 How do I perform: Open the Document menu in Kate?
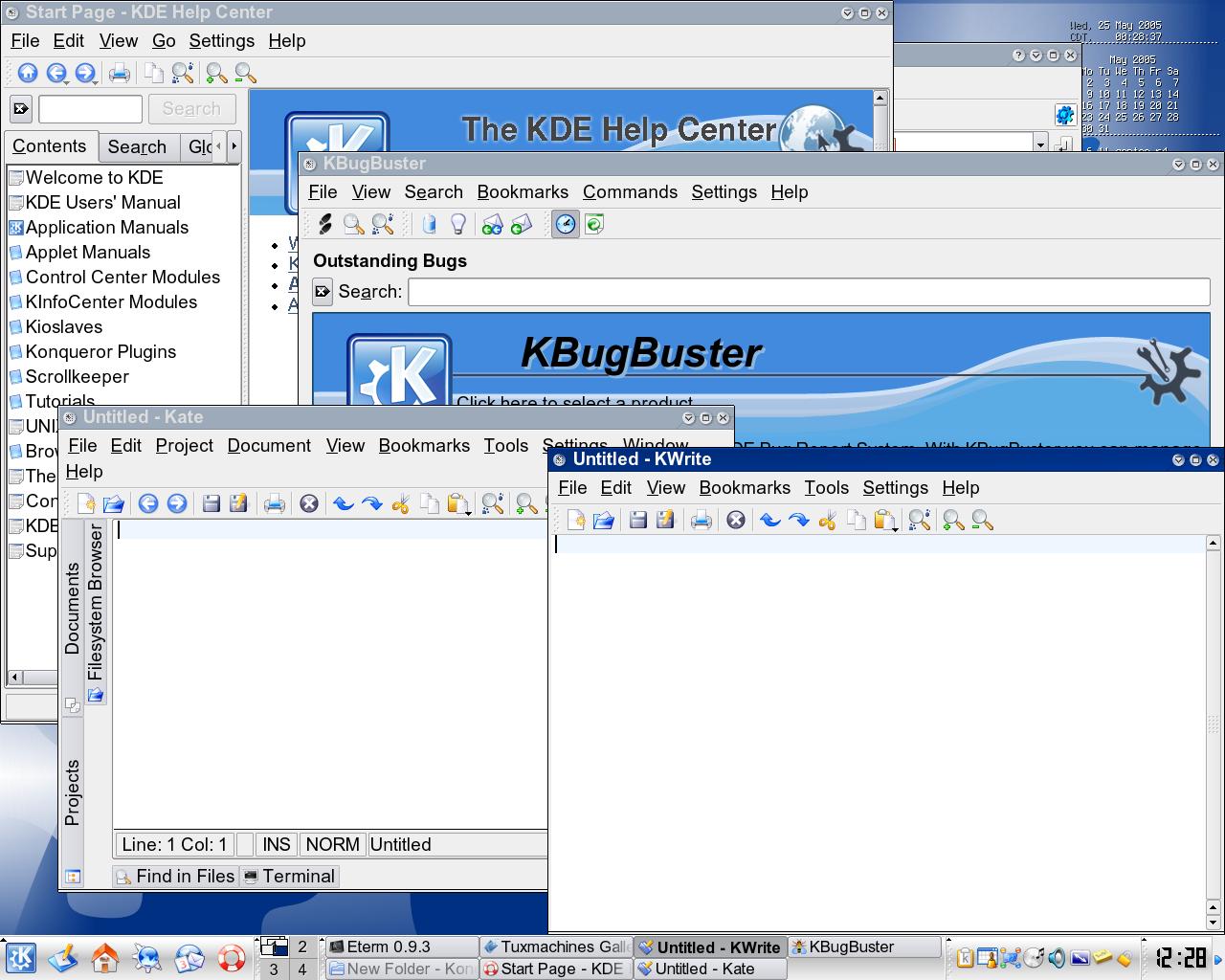269,446
